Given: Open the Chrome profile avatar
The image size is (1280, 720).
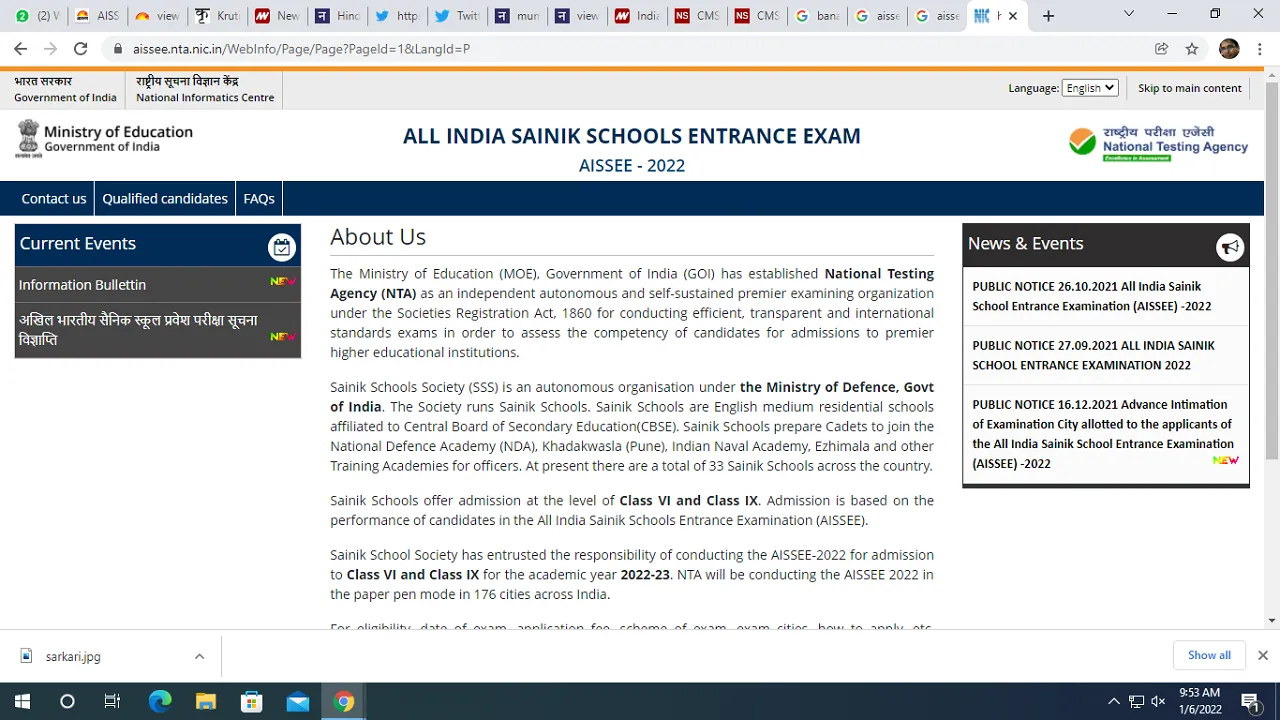Looking at the screenshot, I should [x=1229, y=48].
